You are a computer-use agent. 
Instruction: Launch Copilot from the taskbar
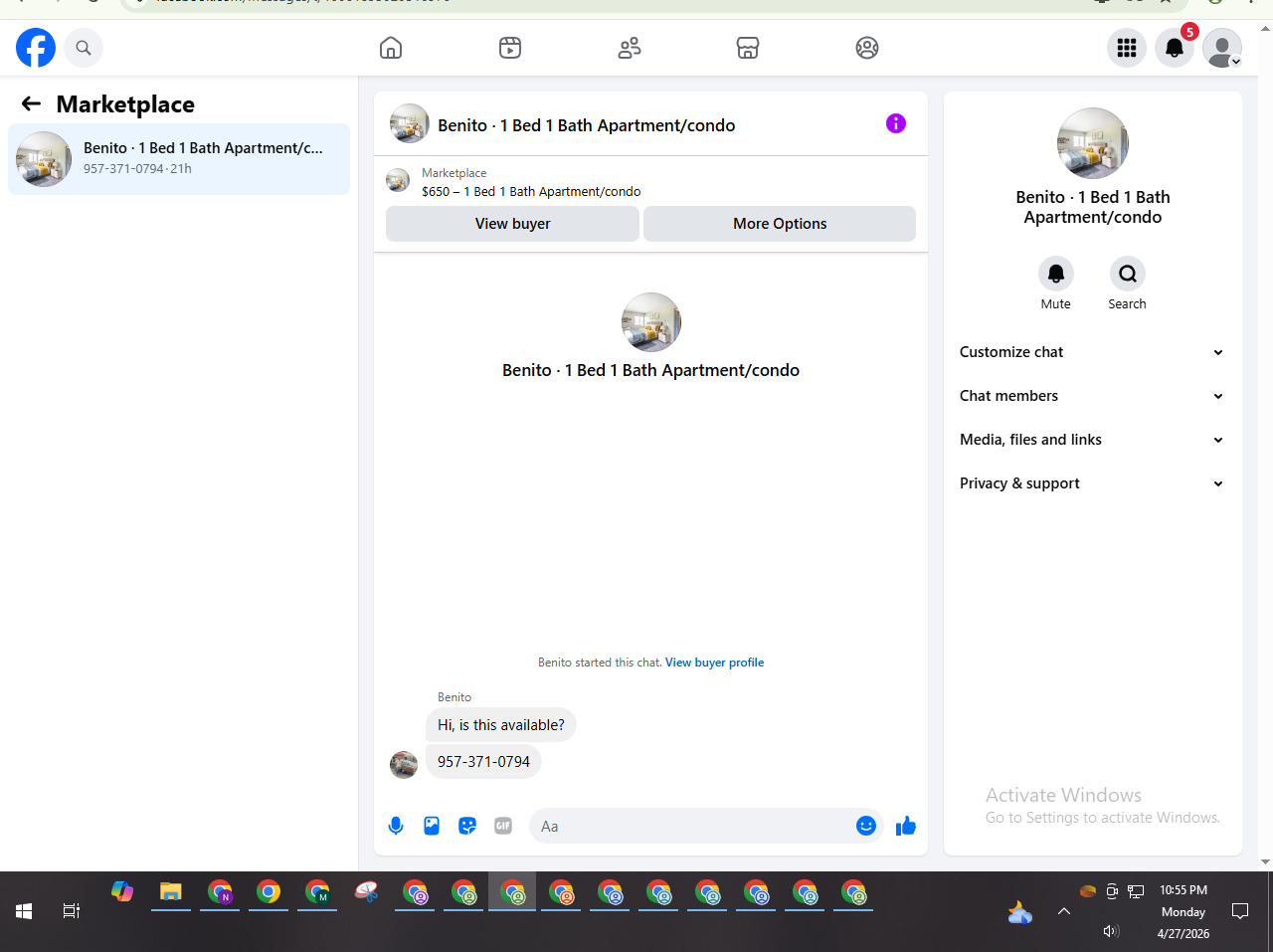[122, 891]
